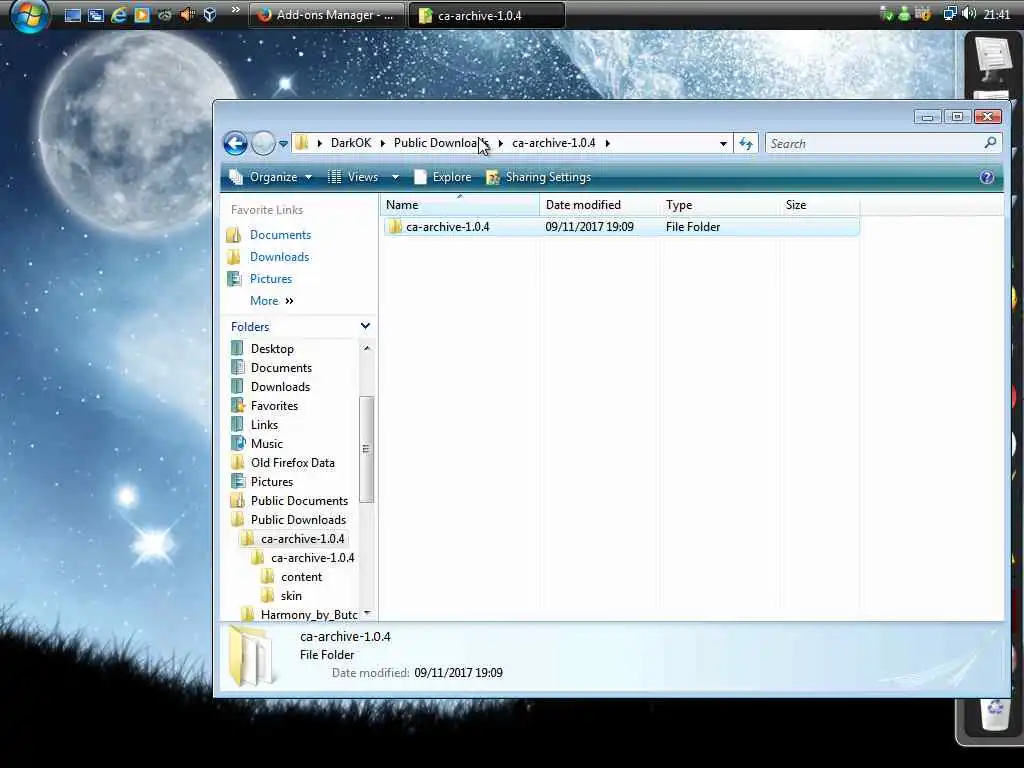Screen dimensions: 1024x768
Task: Open Documents under Favorite Links
Action: pos(280,234)
